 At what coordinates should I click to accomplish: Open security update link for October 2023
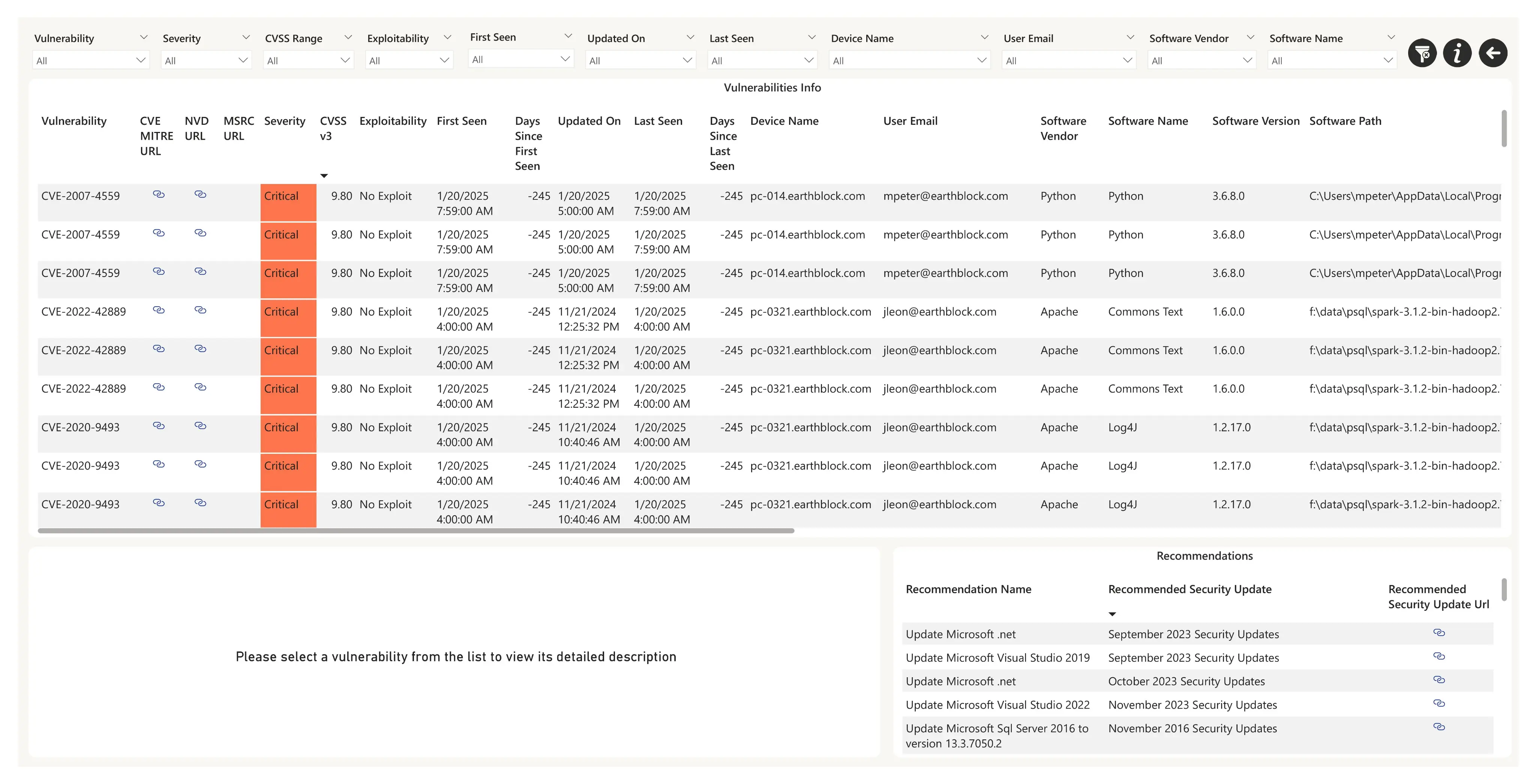coord(1439,680)
